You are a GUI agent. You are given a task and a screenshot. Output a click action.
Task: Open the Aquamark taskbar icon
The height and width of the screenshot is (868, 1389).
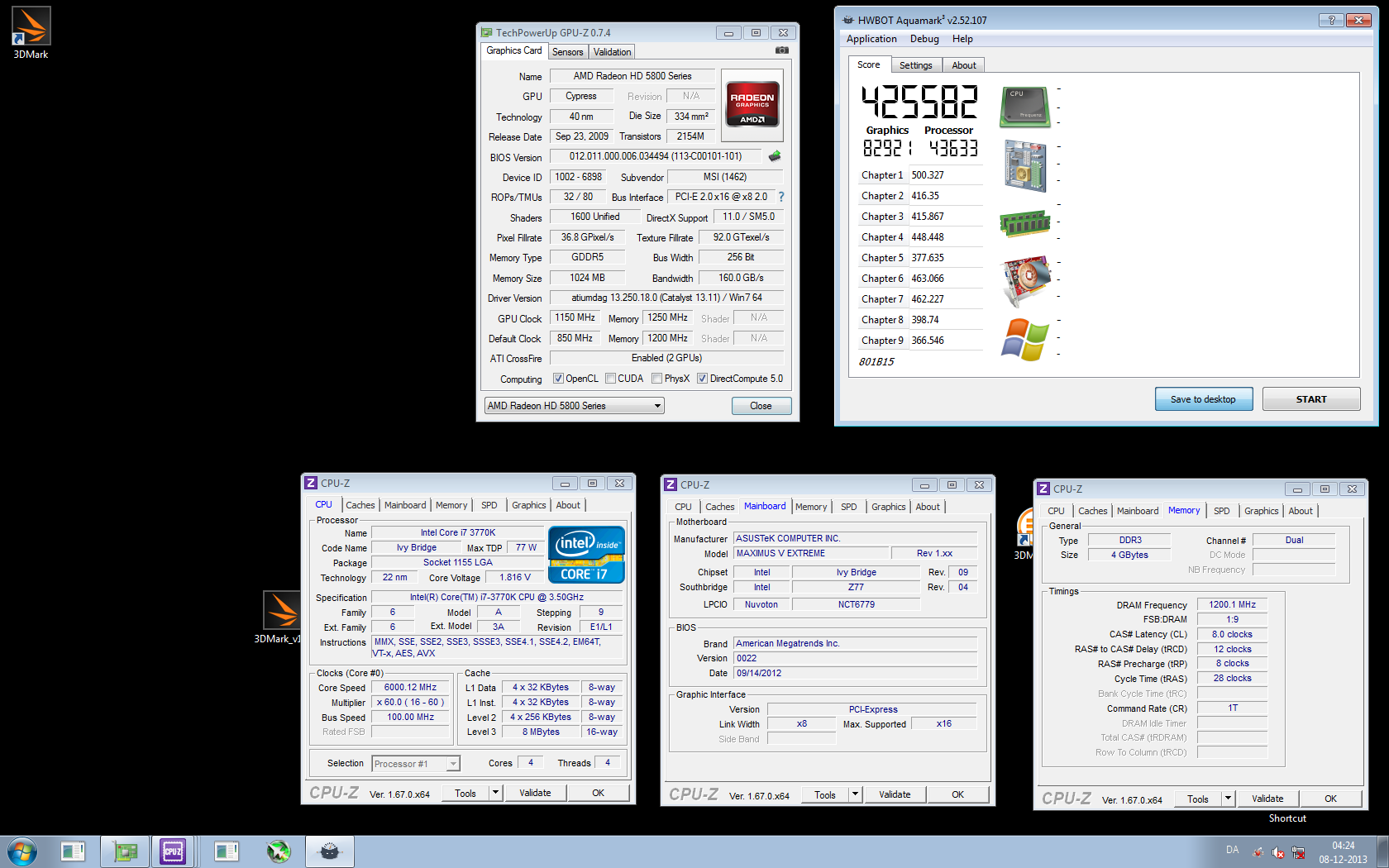point(330,851)
